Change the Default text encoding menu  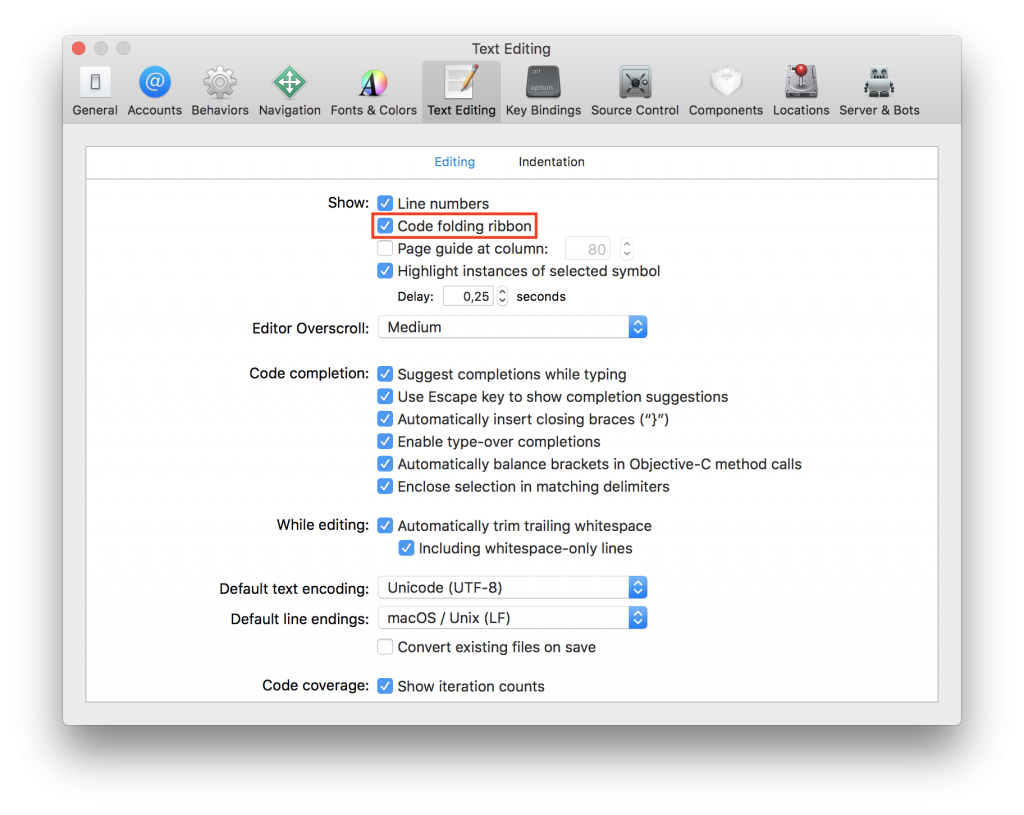click(511, 587)
